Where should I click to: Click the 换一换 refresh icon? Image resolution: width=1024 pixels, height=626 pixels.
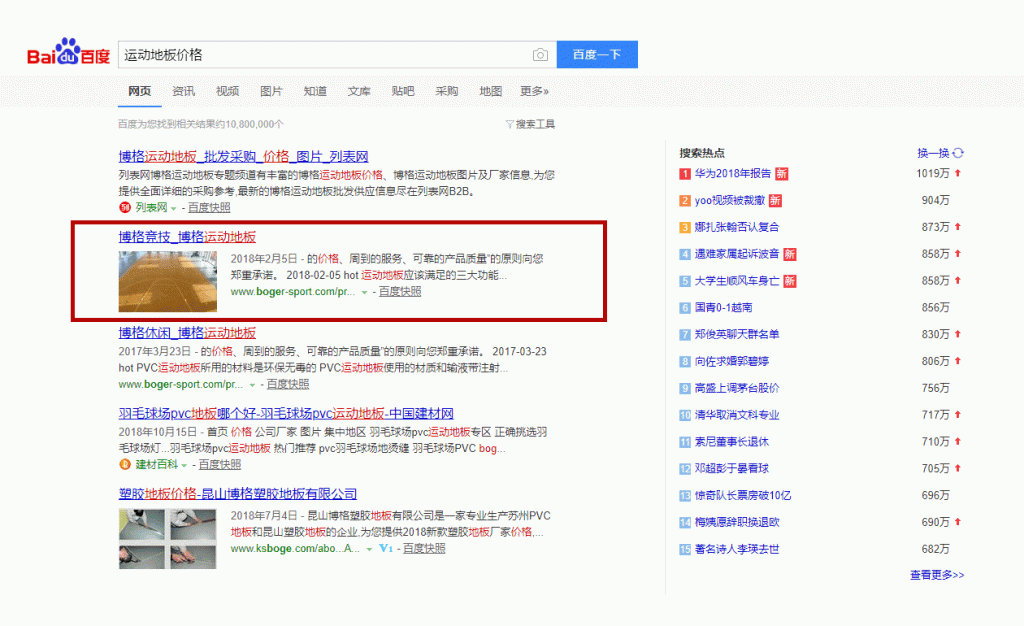click(958, 153)
